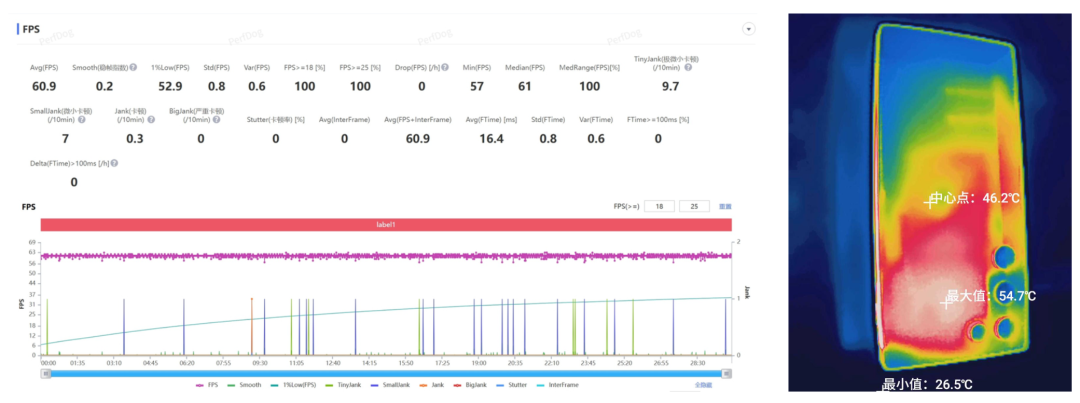Image resolution: width=1080 pixels, height=403 pixels.
Task: Open help icon next to Smooth metric
Action: point(134,68)
